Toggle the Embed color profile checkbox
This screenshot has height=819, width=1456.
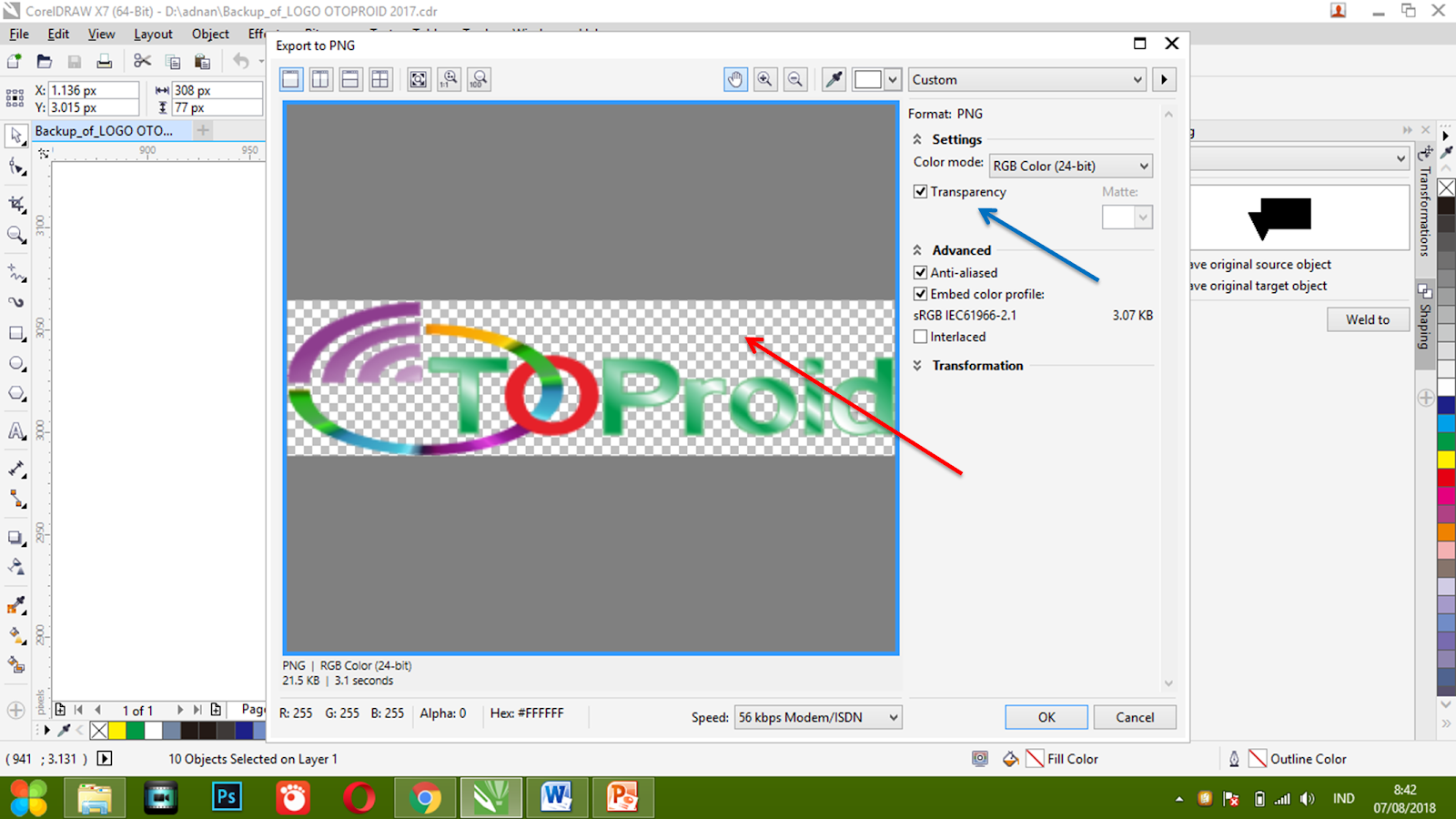coord(921,294)
